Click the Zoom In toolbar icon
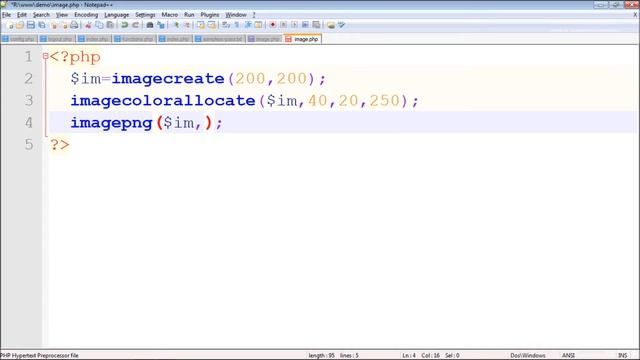 click(x=176, y=25)
